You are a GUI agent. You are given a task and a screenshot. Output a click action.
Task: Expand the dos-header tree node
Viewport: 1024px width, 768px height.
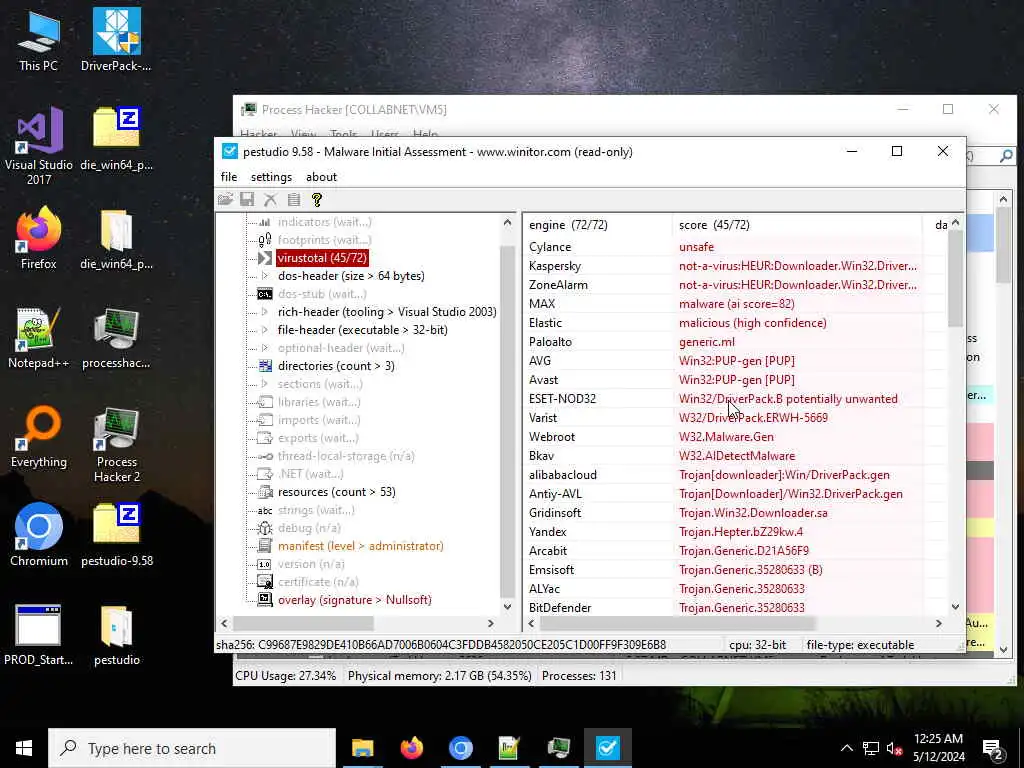pos(264,276)
